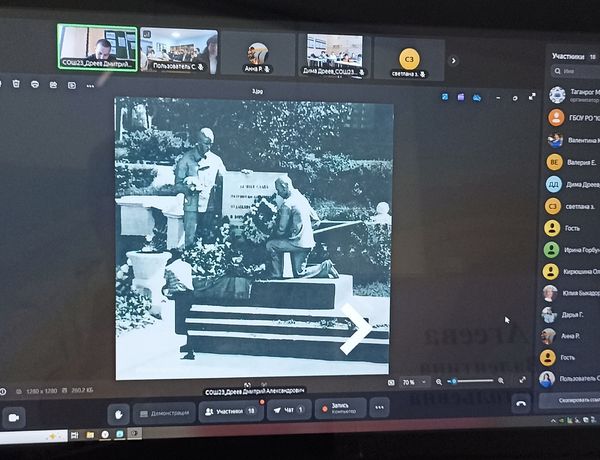Toggle the camera button in meeting bar

[15, 415]
